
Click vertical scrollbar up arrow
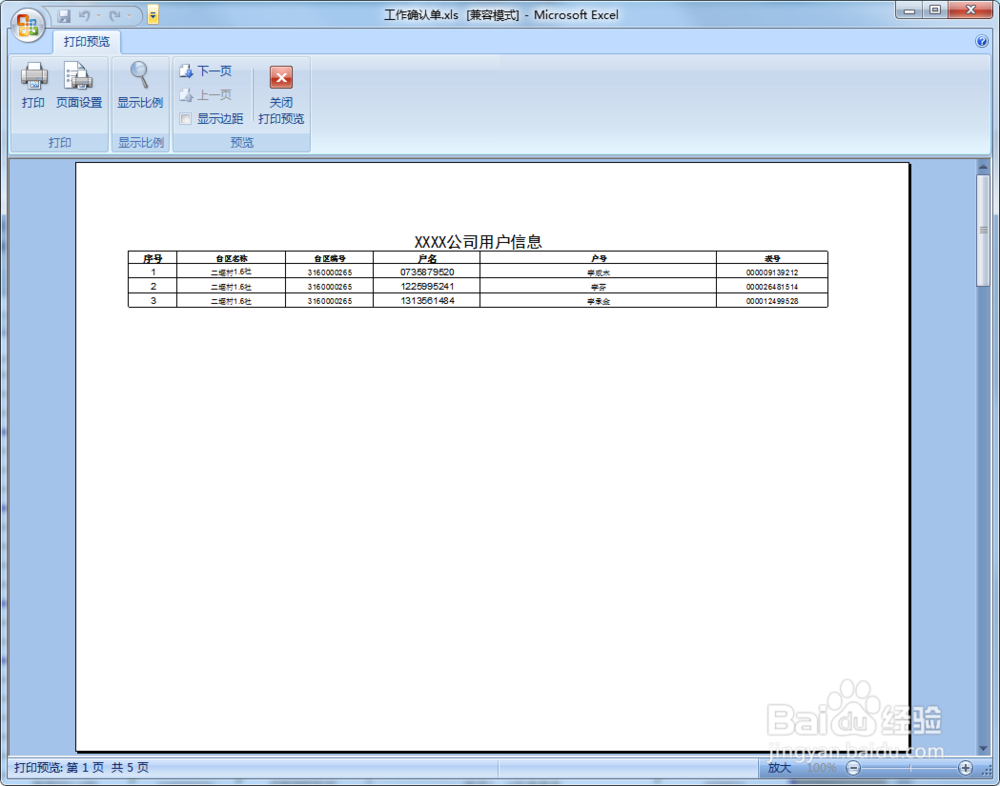[x=983, y=167]
